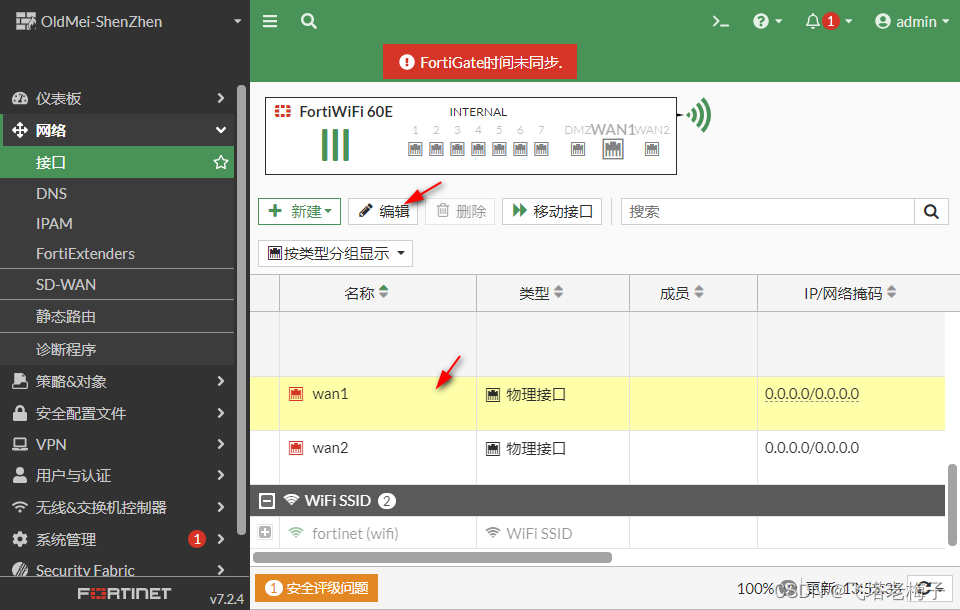Expand the 策略&对象 menu
Image resolution: width=960 pixels, height=610 pixels.
pos(117,382)
